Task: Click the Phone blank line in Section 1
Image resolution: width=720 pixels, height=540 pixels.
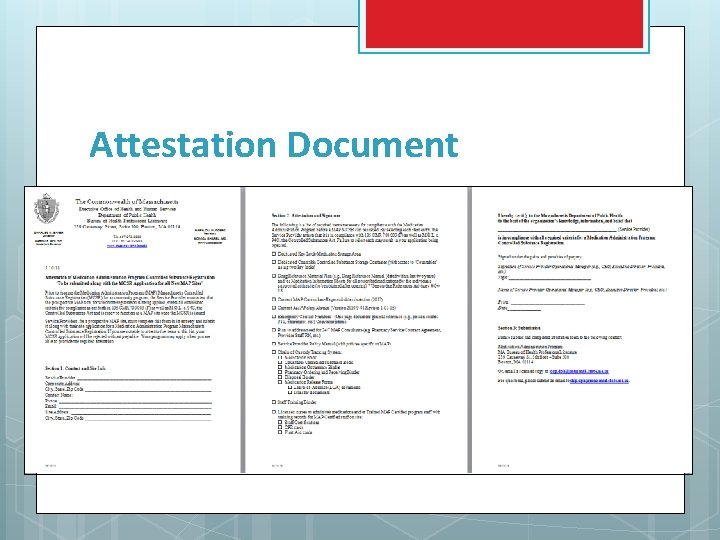Action: [135, 402]
